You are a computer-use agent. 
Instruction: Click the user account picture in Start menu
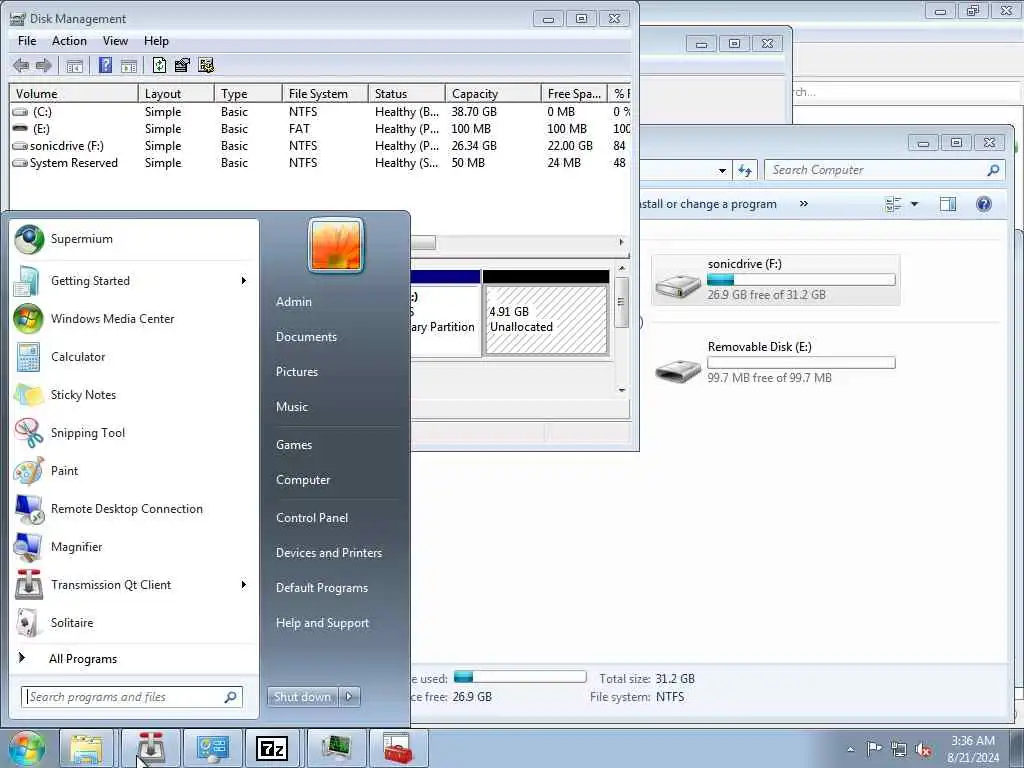click(x=336, y=245)
